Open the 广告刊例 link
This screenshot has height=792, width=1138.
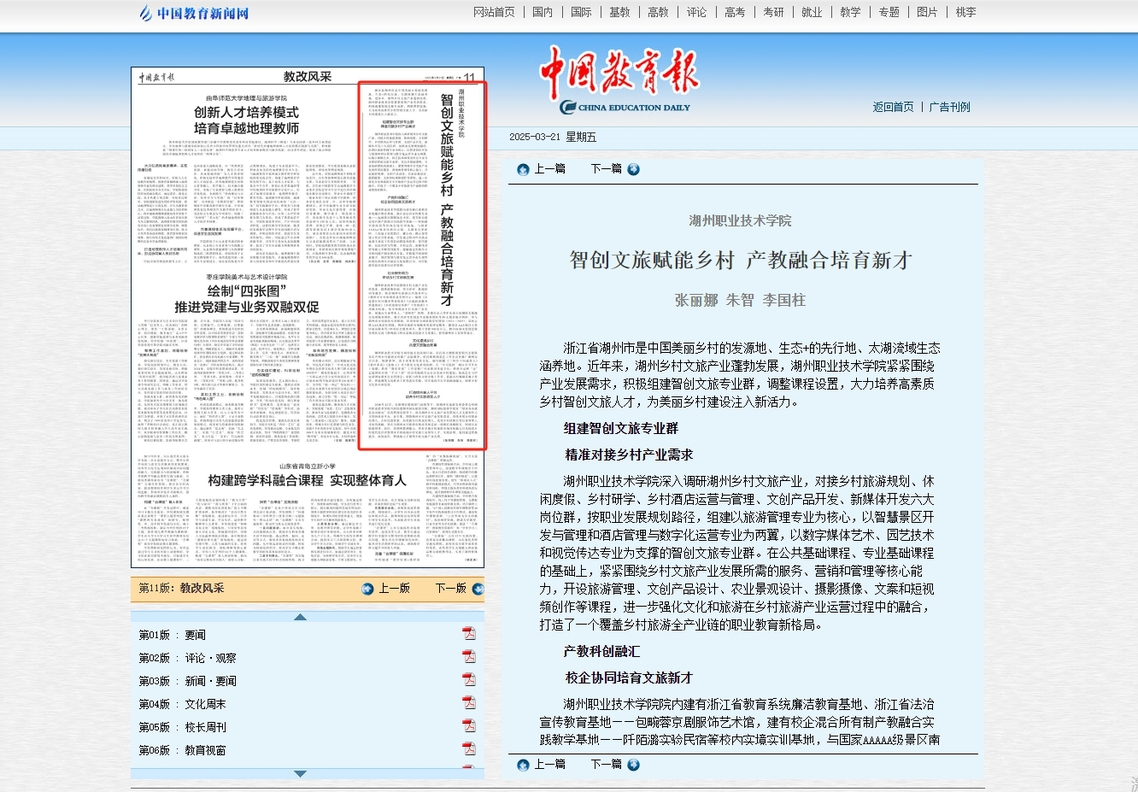pos(949,107)
